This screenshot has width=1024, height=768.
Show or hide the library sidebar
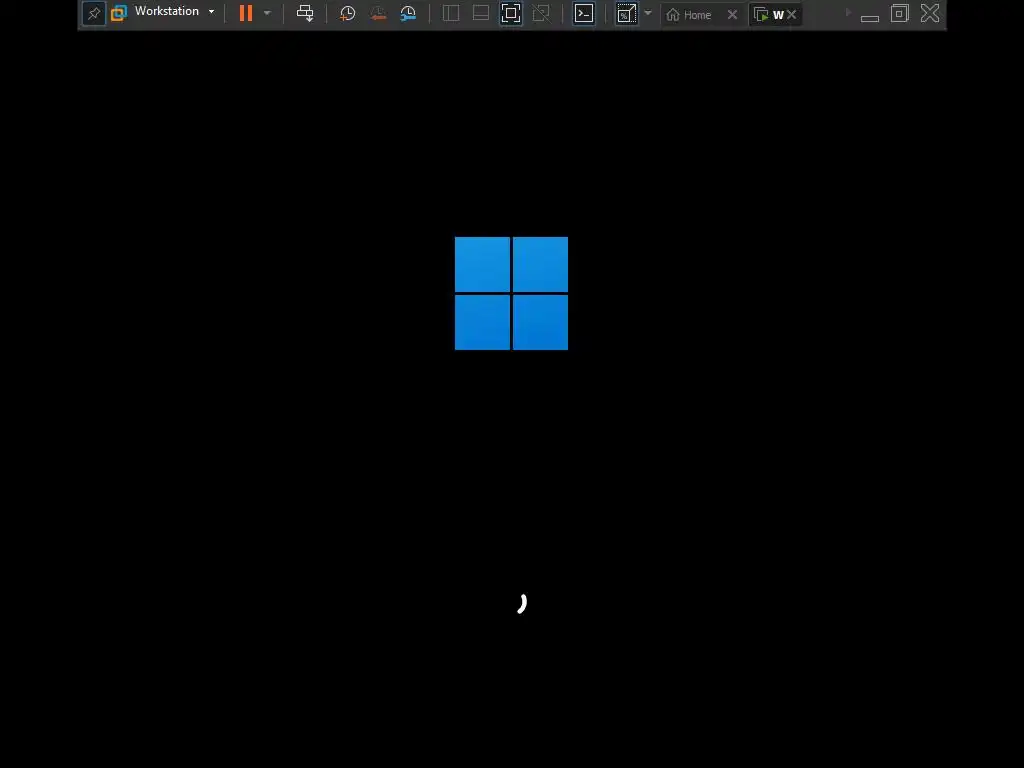pos(451,13)
